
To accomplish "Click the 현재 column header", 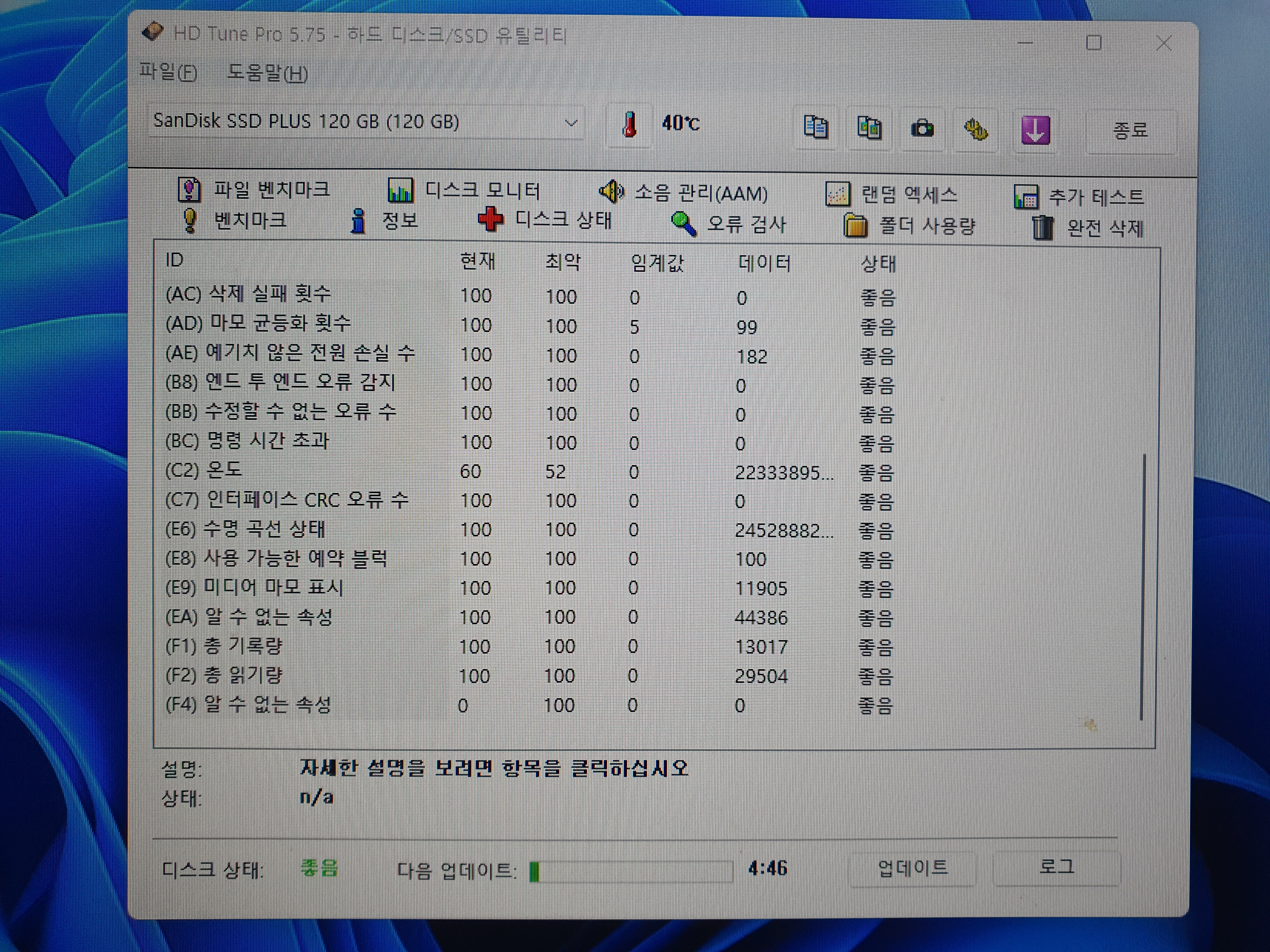I will (478, 261).
